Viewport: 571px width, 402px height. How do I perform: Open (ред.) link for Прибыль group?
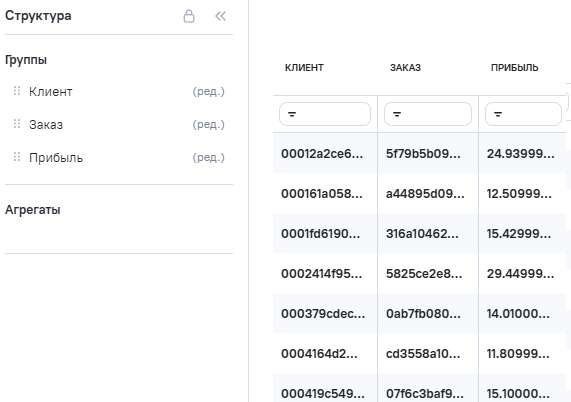[209, 158]
